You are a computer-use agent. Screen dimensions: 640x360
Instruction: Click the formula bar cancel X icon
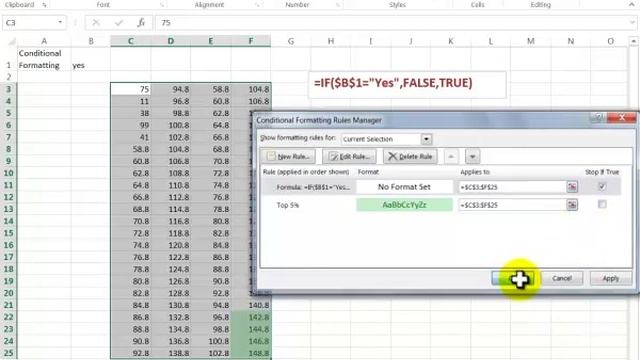pyautogui.click(x=96, y=22)
